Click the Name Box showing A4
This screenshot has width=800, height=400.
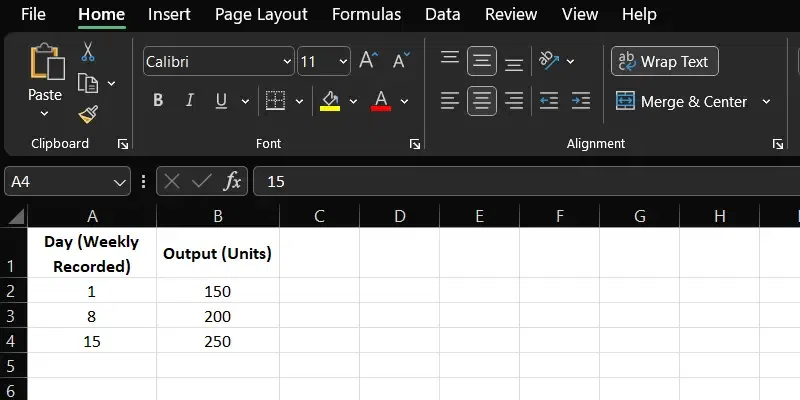[x=58, y=181]
